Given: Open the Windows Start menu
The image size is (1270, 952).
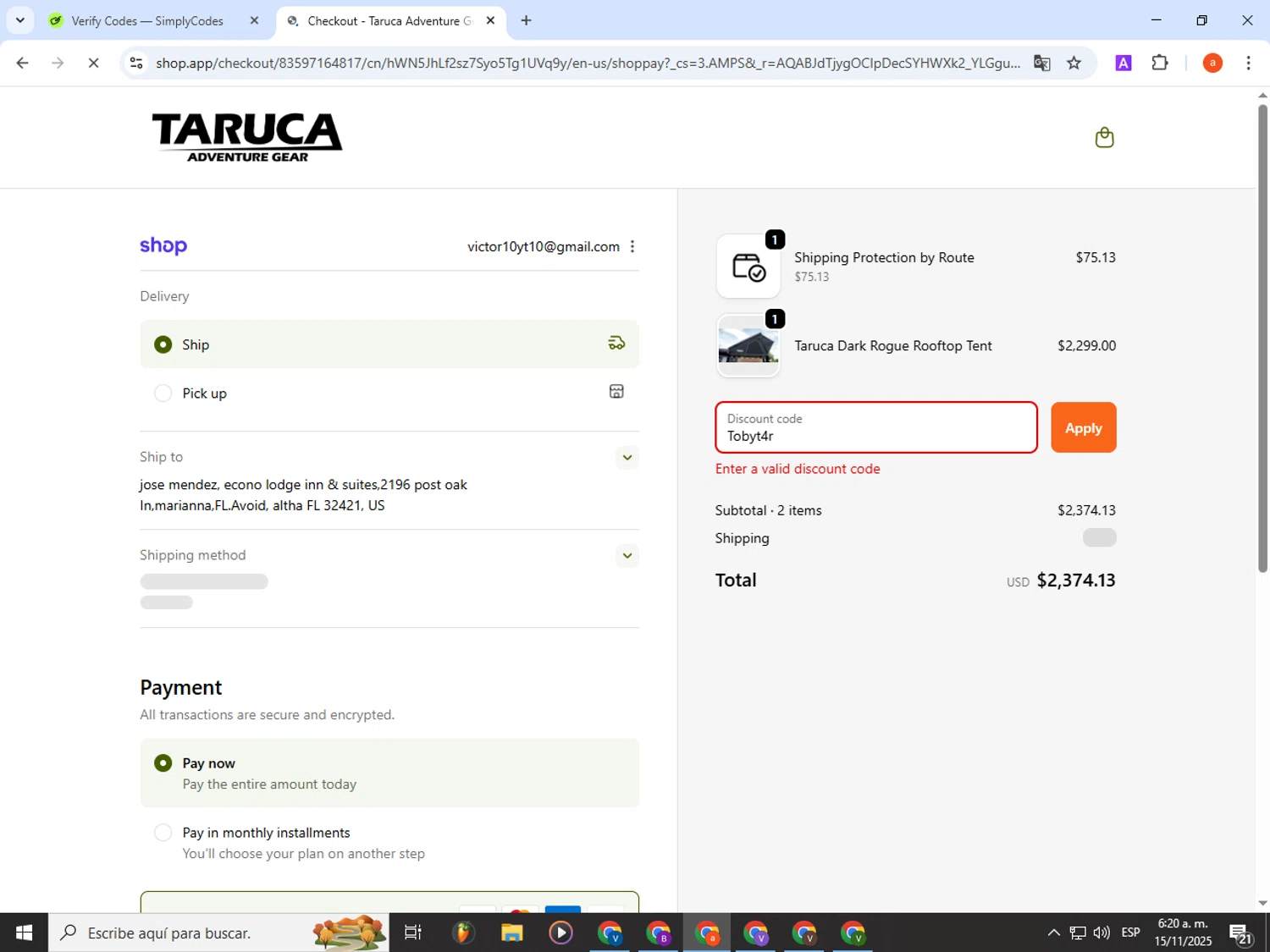Looking at the screenshot, I should pyautogui.click(x=24, y=933).
